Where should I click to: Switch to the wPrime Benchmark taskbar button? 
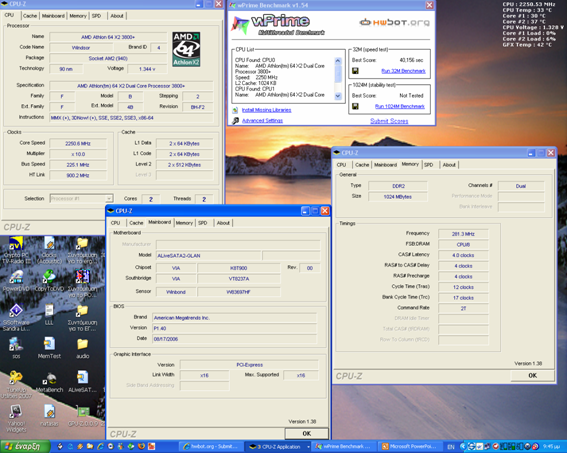pos(343,447)
